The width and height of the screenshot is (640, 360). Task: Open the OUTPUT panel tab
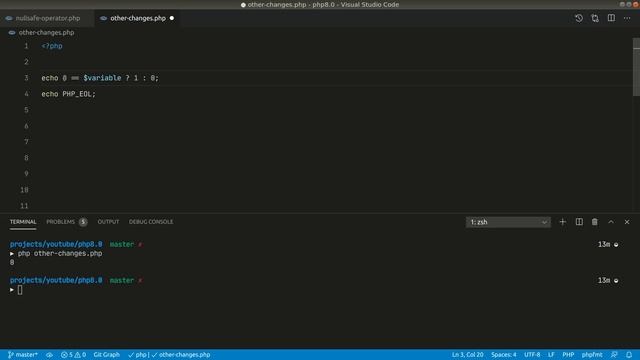click(x=108, y=222)
